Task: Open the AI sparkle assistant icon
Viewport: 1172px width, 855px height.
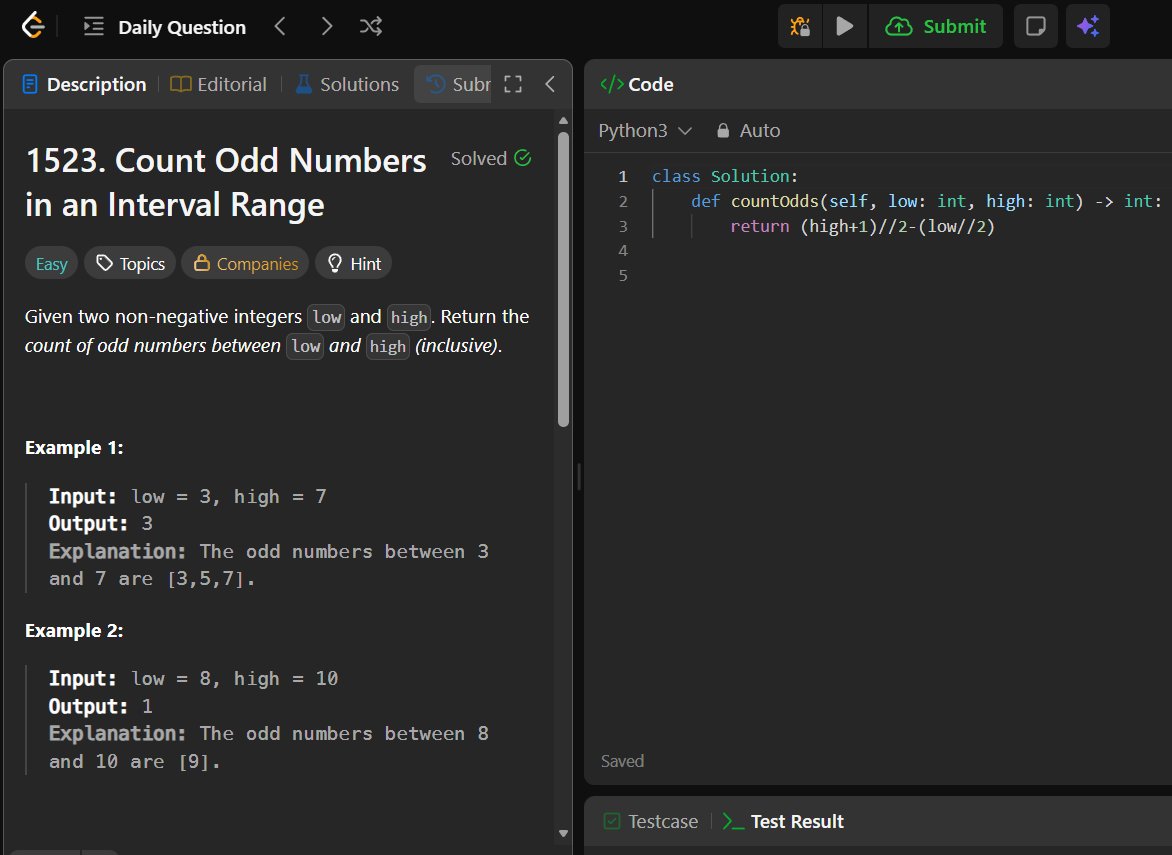Action: 1088,27
